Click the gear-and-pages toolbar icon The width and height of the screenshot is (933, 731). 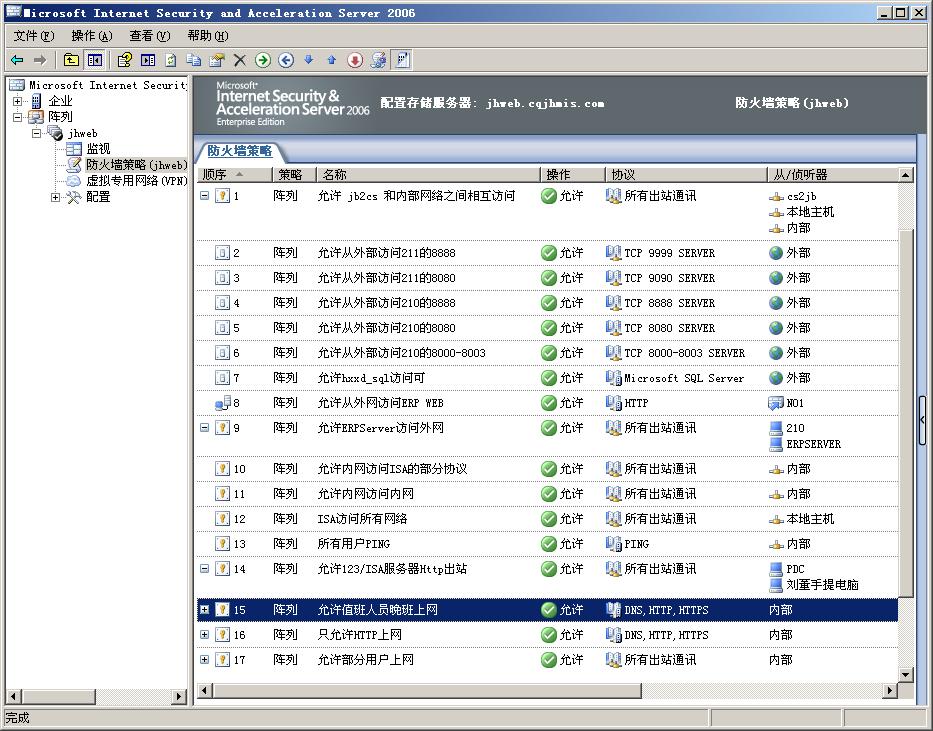point(378,60)
